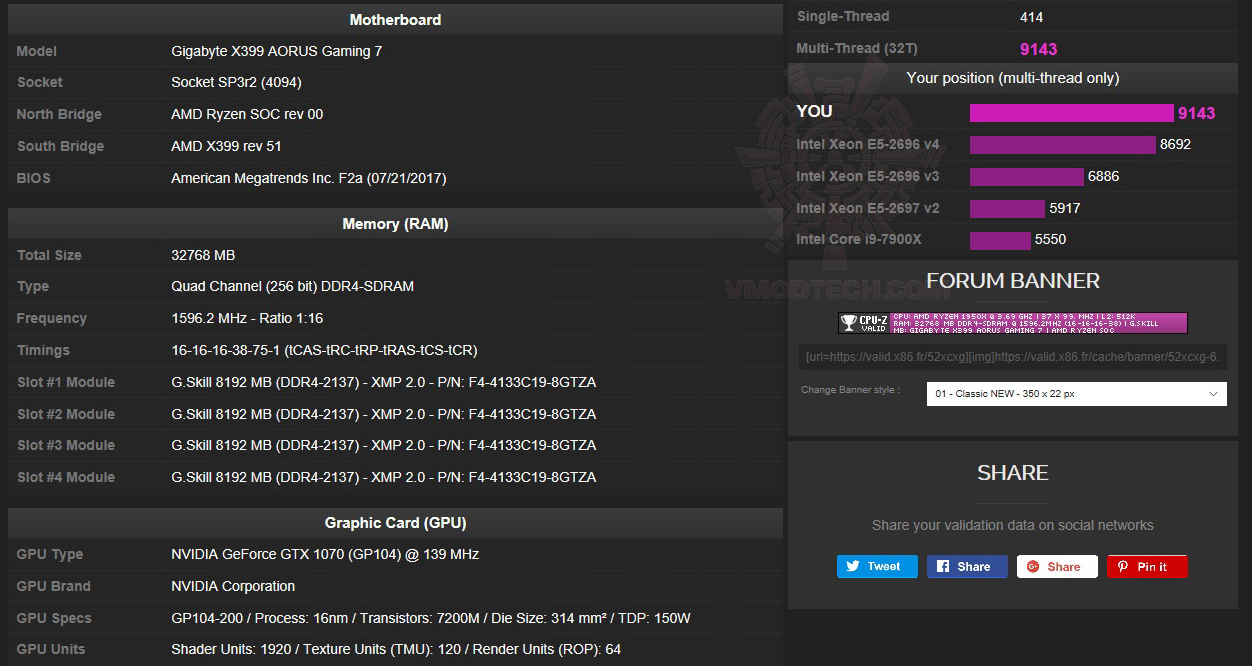Click the SHARE heading

1013,473
